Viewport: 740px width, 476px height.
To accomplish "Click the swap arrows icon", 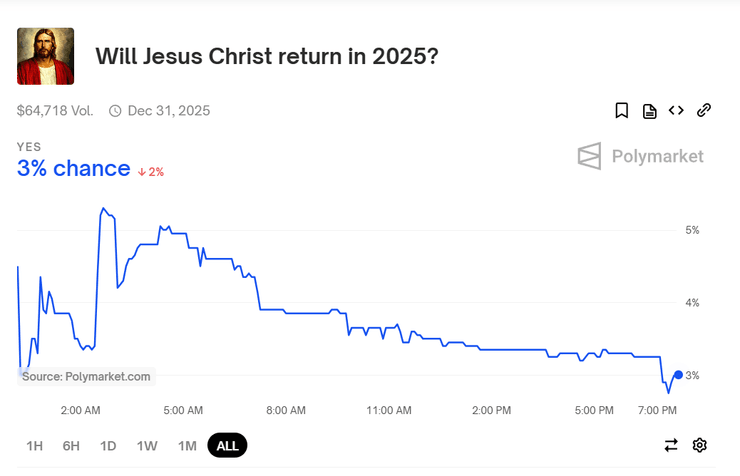I will 671,445.
